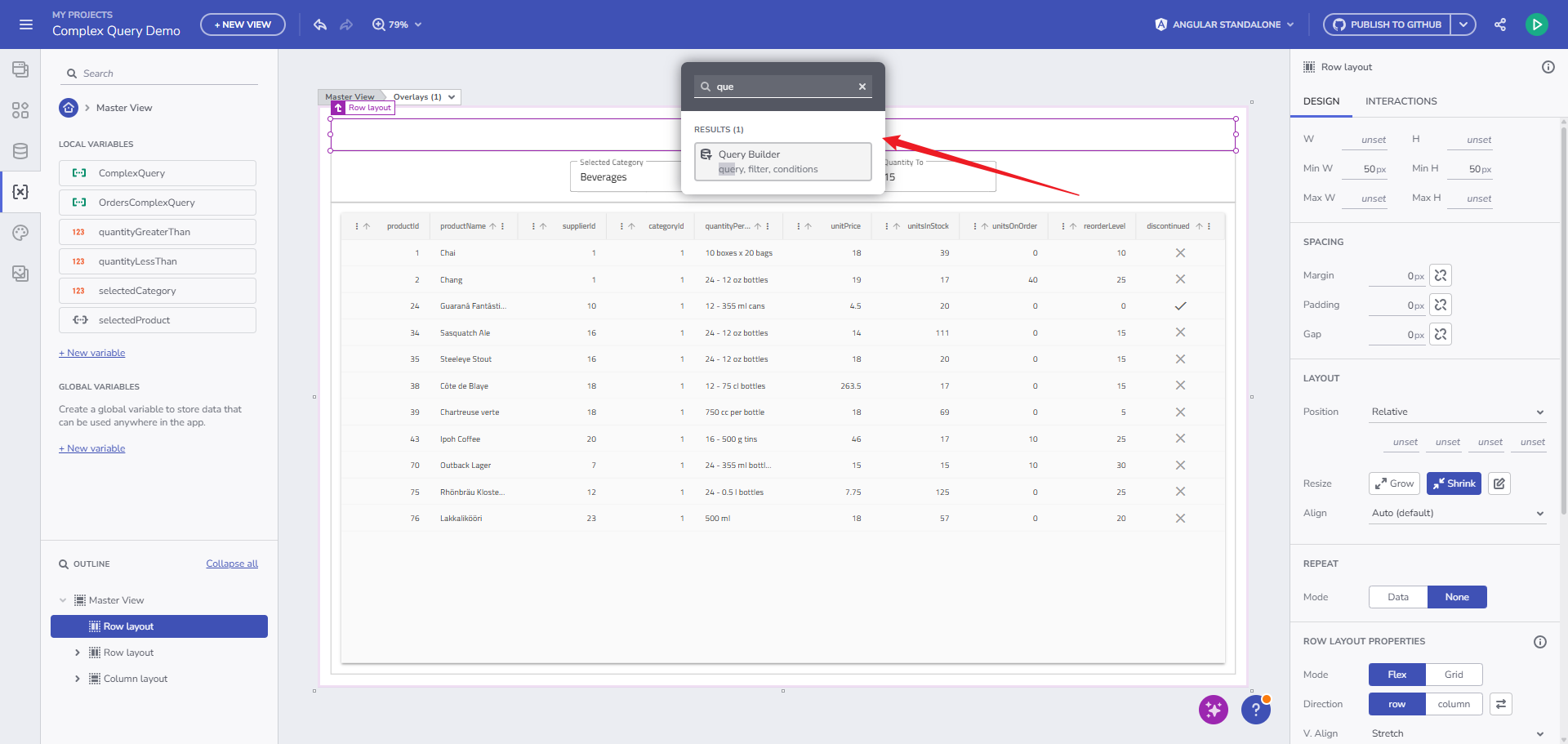The width and height of the screenshot is (1568, 744).
Task: Open the hamburger main menu
Action: 26,25
